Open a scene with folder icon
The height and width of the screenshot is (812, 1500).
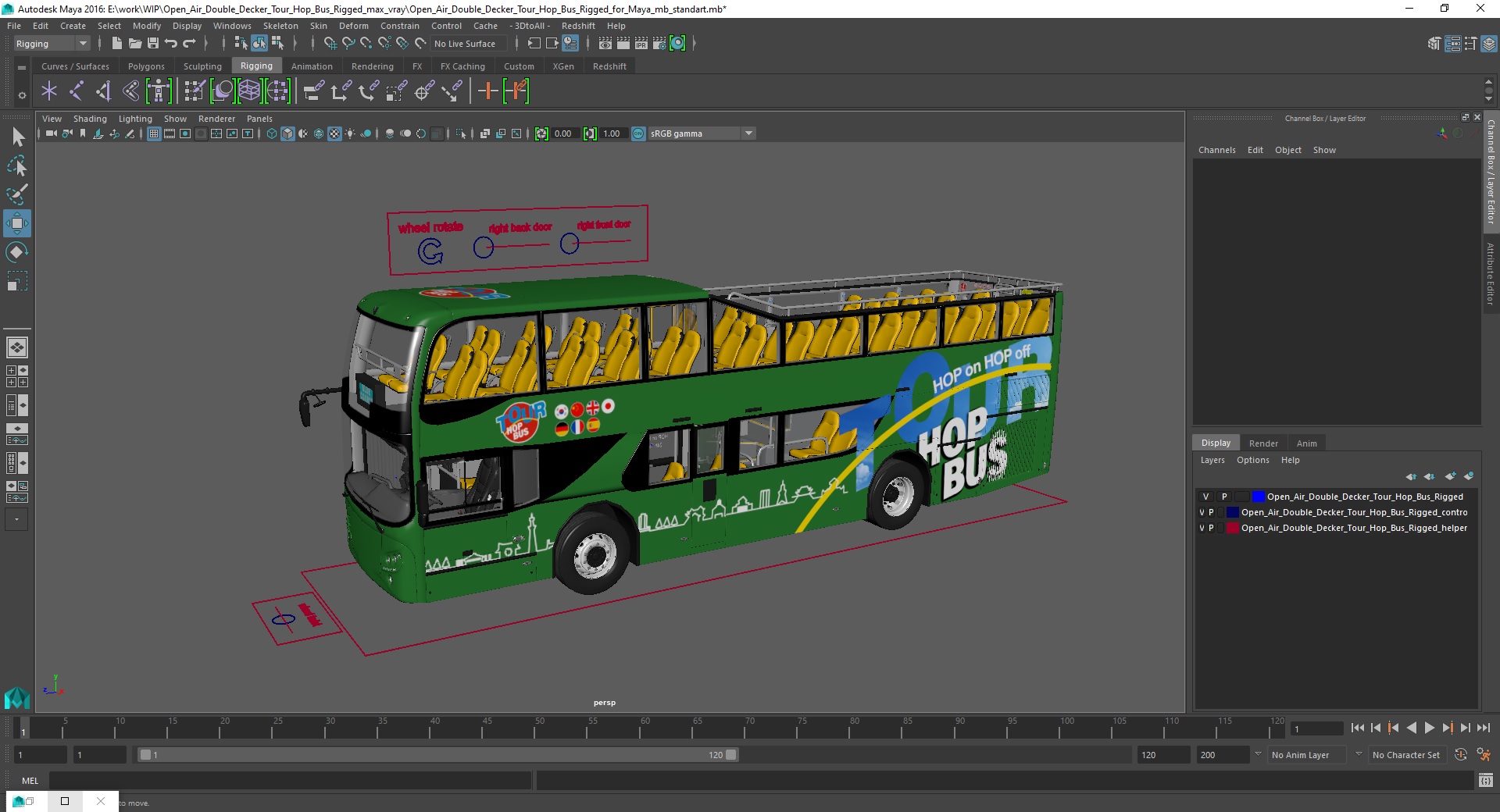tap(134, 44)
